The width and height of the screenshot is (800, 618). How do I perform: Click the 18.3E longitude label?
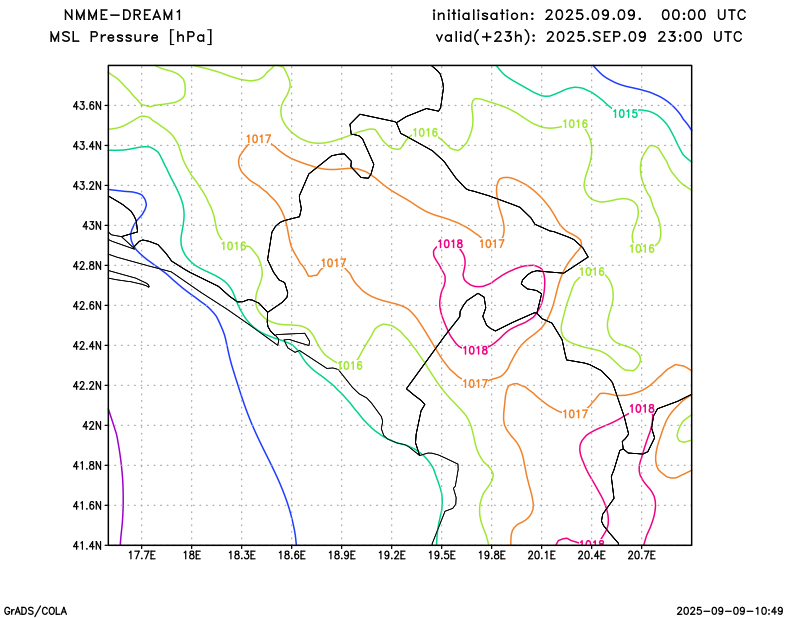click(x=241, y=555)
